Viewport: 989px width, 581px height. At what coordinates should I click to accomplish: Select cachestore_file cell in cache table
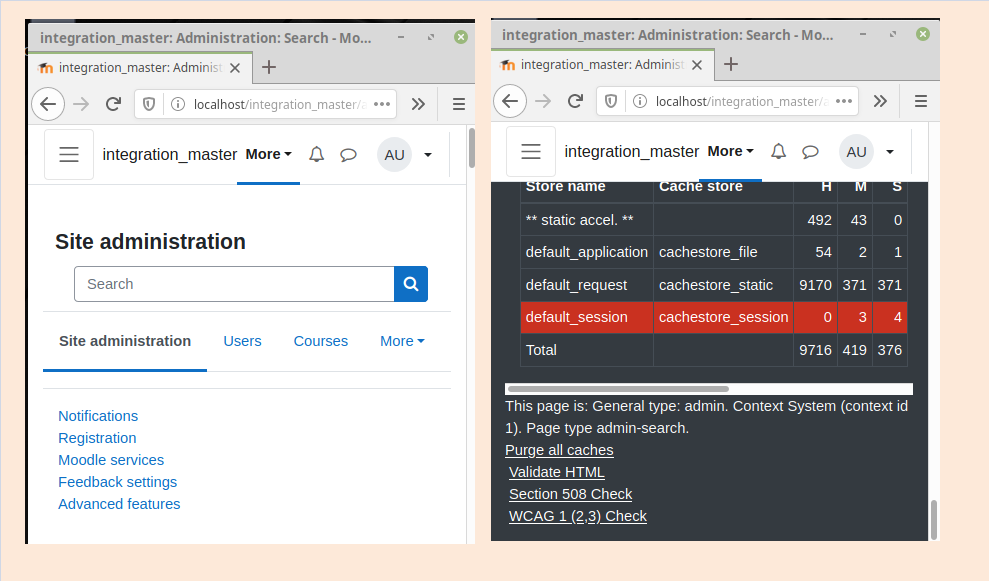[x=723, y=252]
